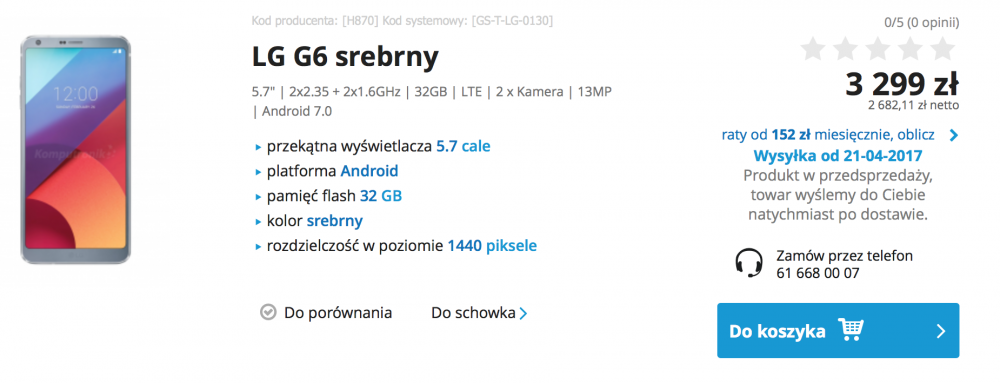Click the shopping cart icon
The height and width of the screenshot is (383, 1000).
(851, 329)
